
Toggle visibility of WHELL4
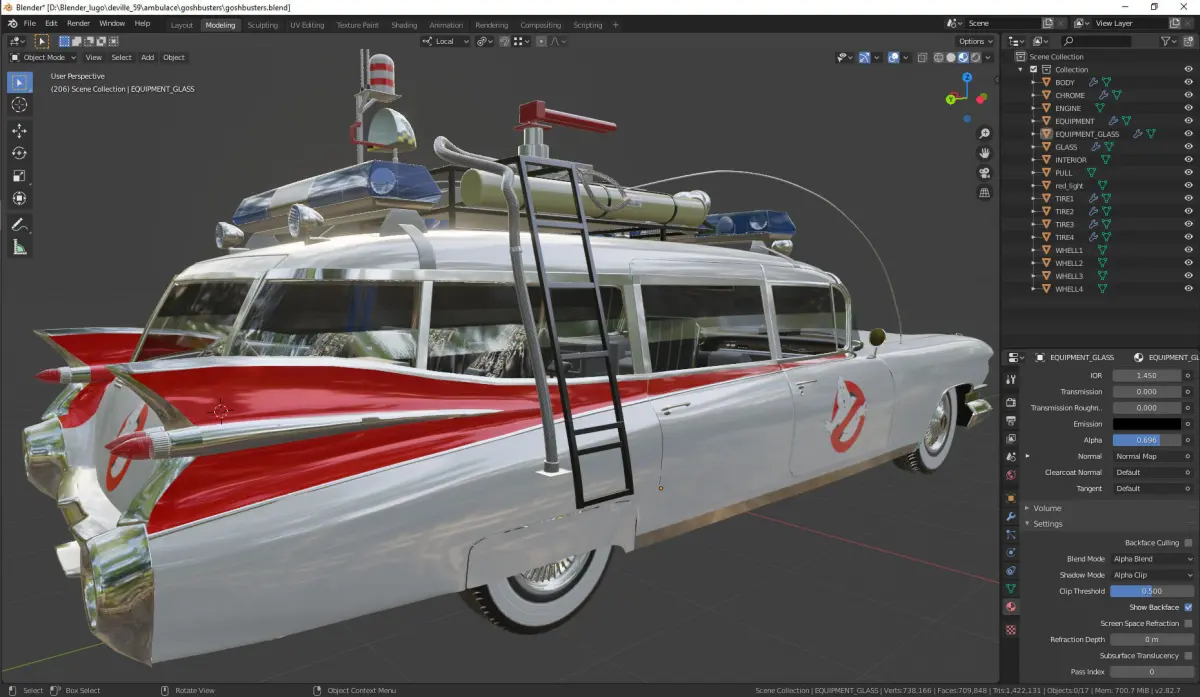tap(1188, 289)
